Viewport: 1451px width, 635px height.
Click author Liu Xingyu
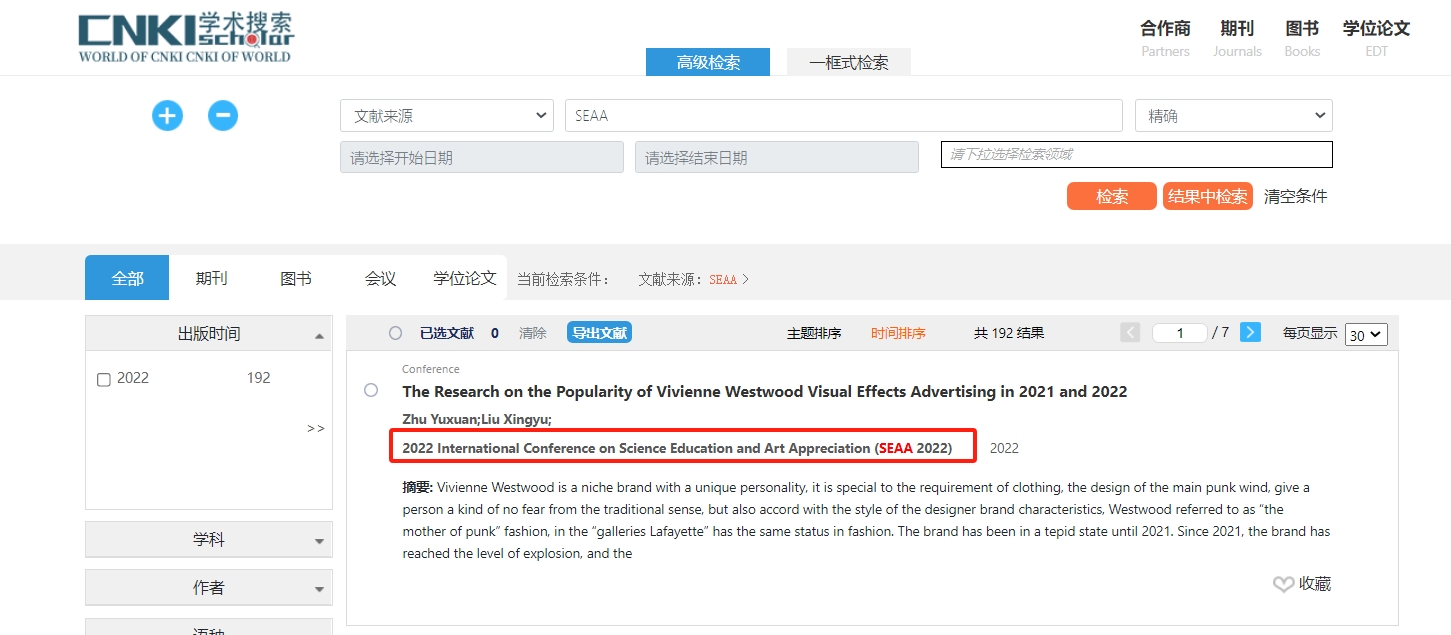[x=516, y=419]
